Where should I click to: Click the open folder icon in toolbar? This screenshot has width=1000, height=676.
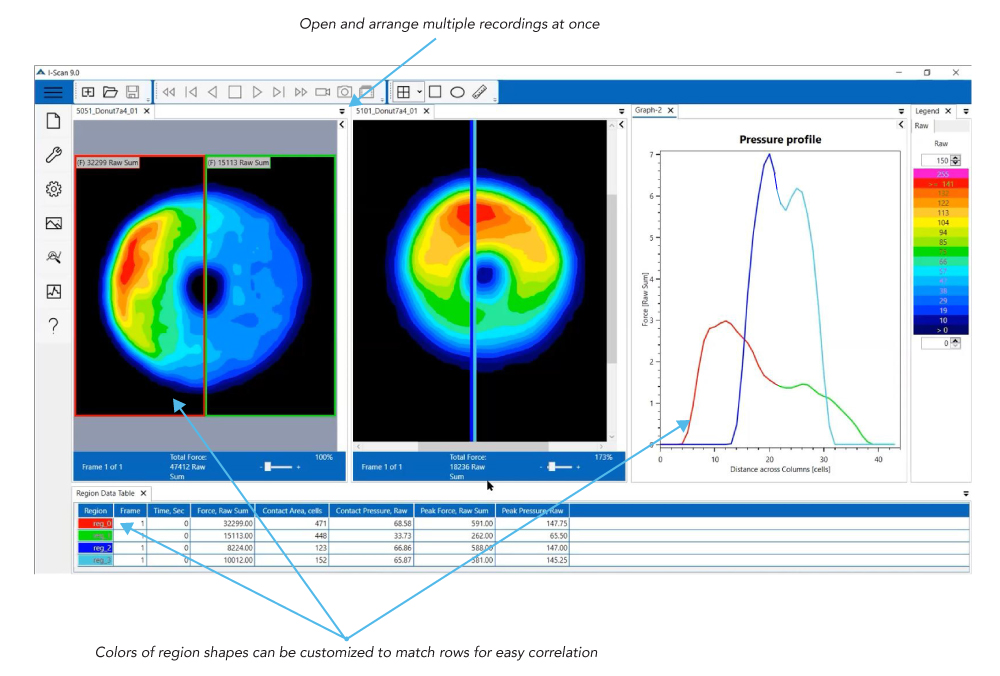[110, 91]
